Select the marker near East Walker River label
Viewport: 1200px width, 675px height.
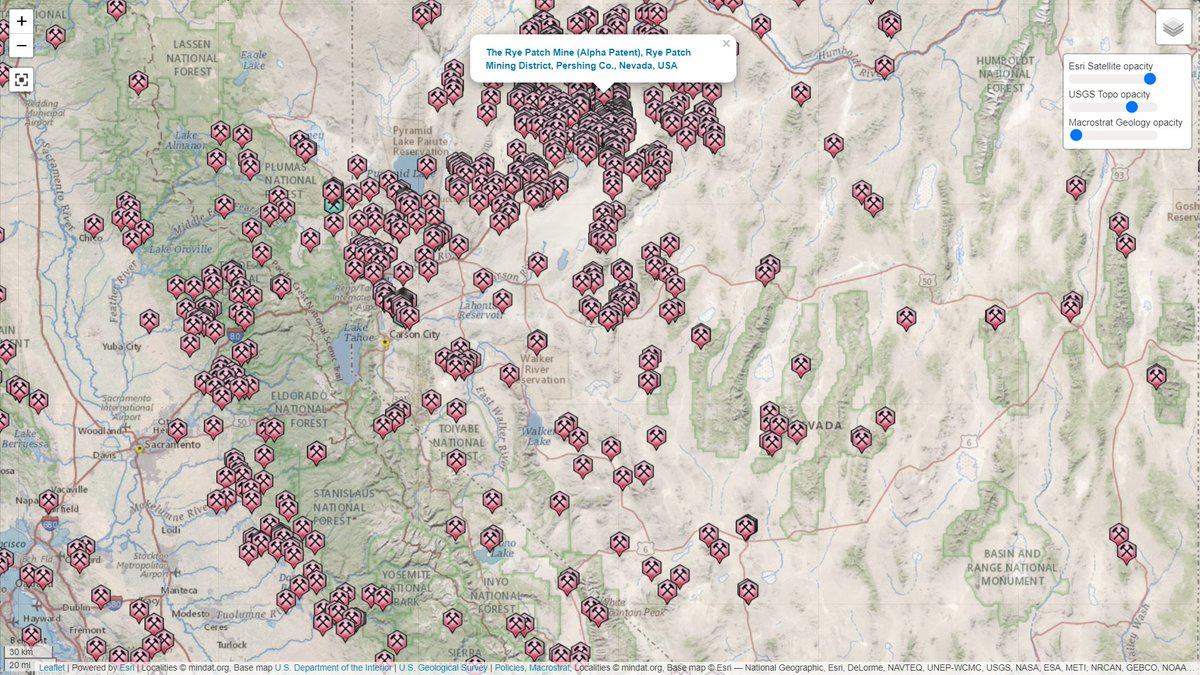coord(509,374)
